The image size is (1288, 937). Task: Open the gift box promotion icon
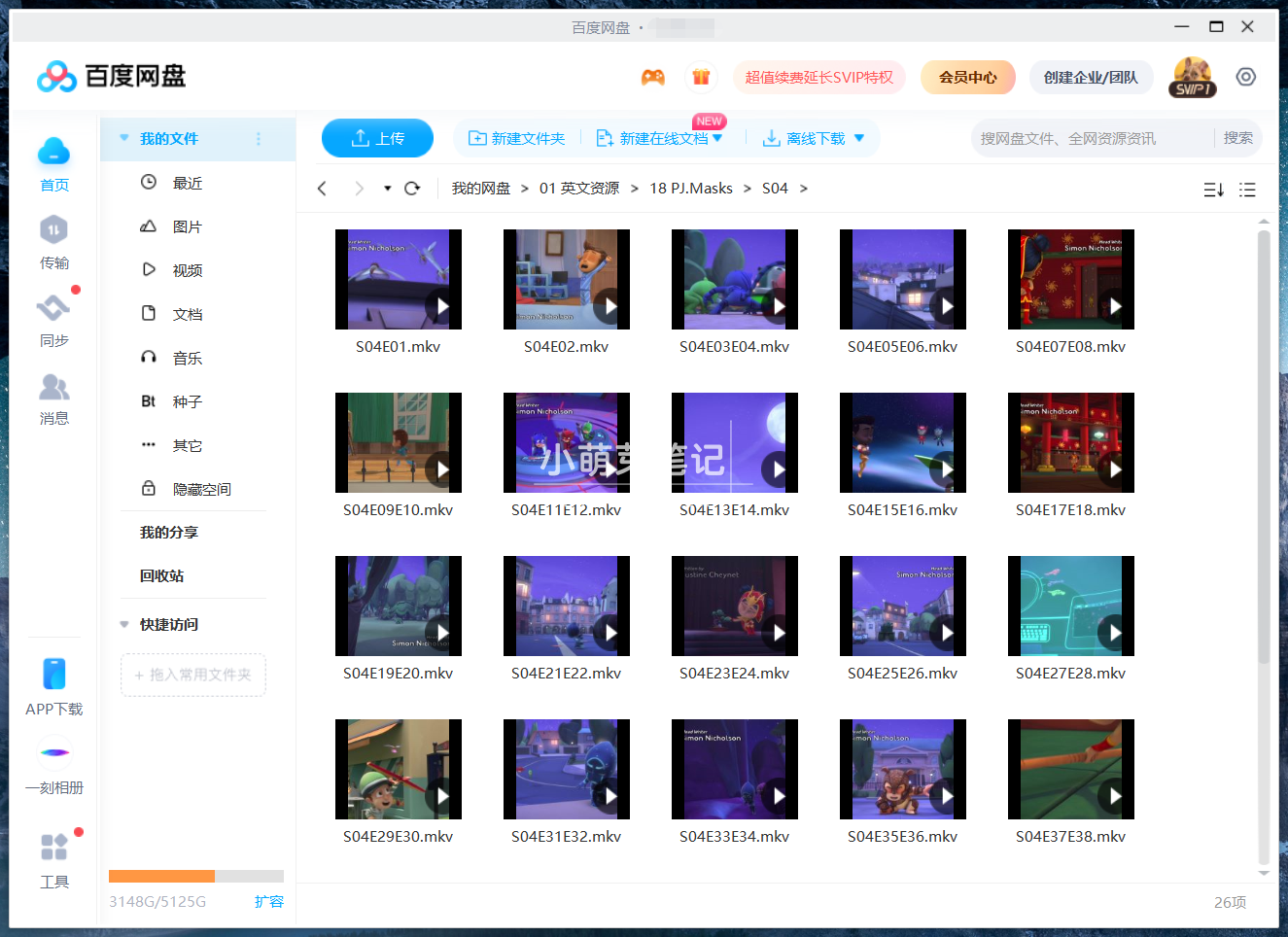pyautogui.click(x=701, y=76)
